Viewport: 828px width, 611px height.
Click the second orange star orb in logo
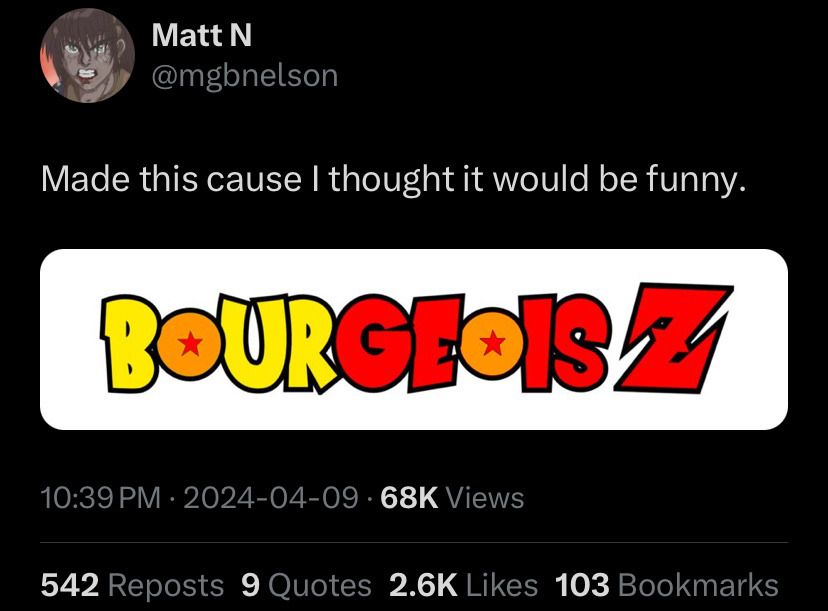(492, 343)
